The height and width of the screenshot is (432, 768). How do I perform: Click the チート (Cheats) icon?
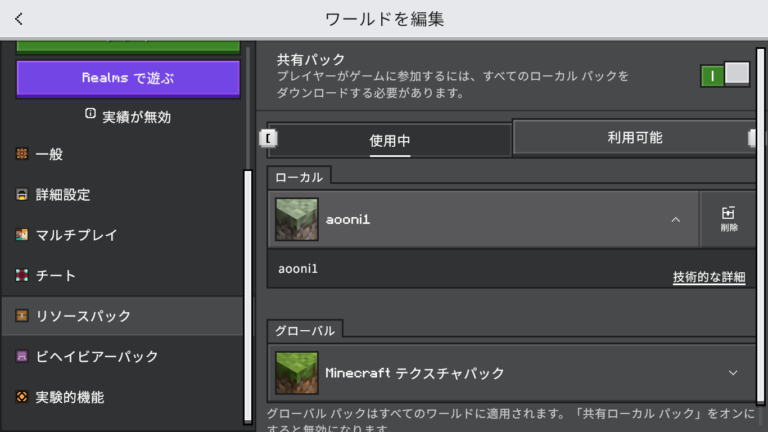pos(21,275)
